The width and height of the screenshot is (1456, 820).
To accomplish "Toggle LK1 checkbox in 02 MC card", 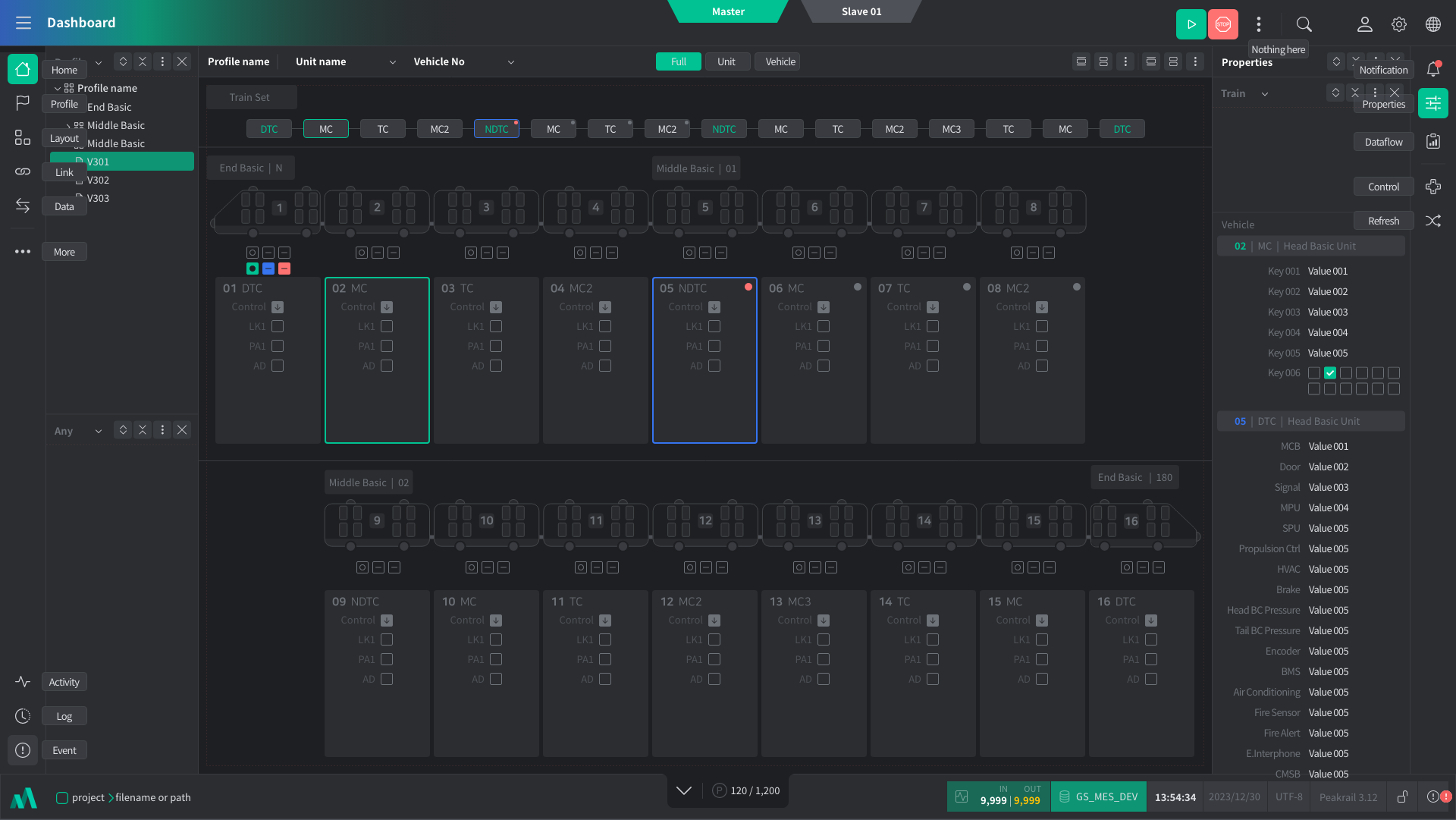I will tap(387, 326).
